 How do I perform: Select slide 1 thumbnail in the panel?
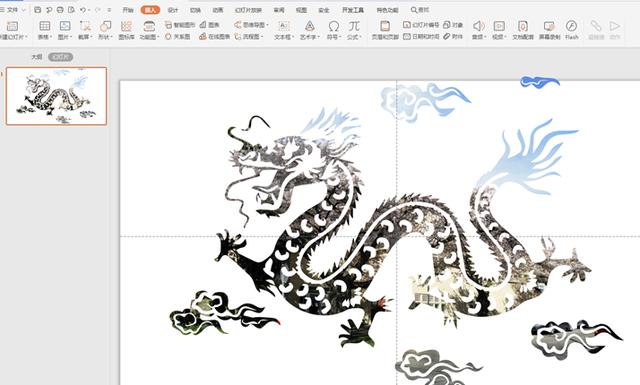point(56,96)
